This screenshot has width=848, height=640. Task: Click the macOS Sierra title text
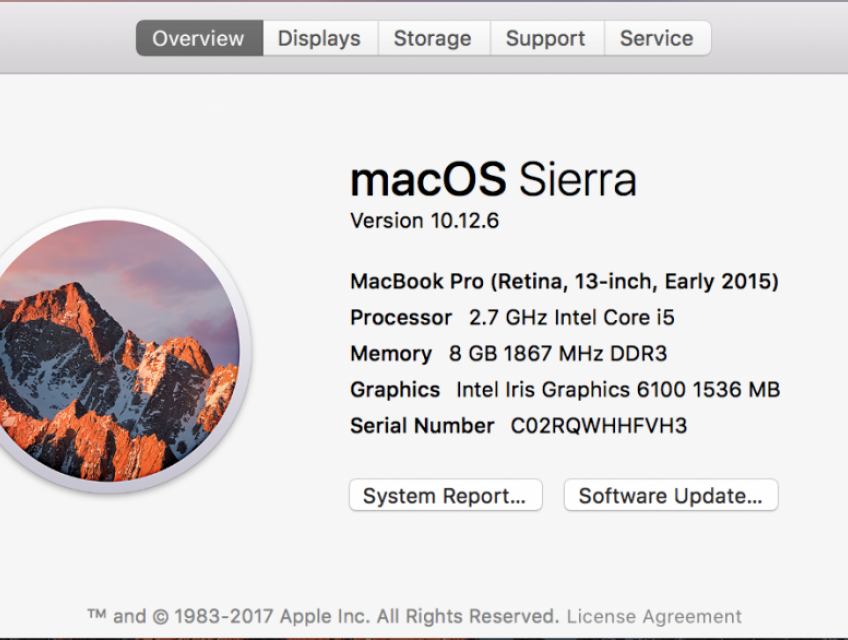pyautogui.click(x=494, y=180)
